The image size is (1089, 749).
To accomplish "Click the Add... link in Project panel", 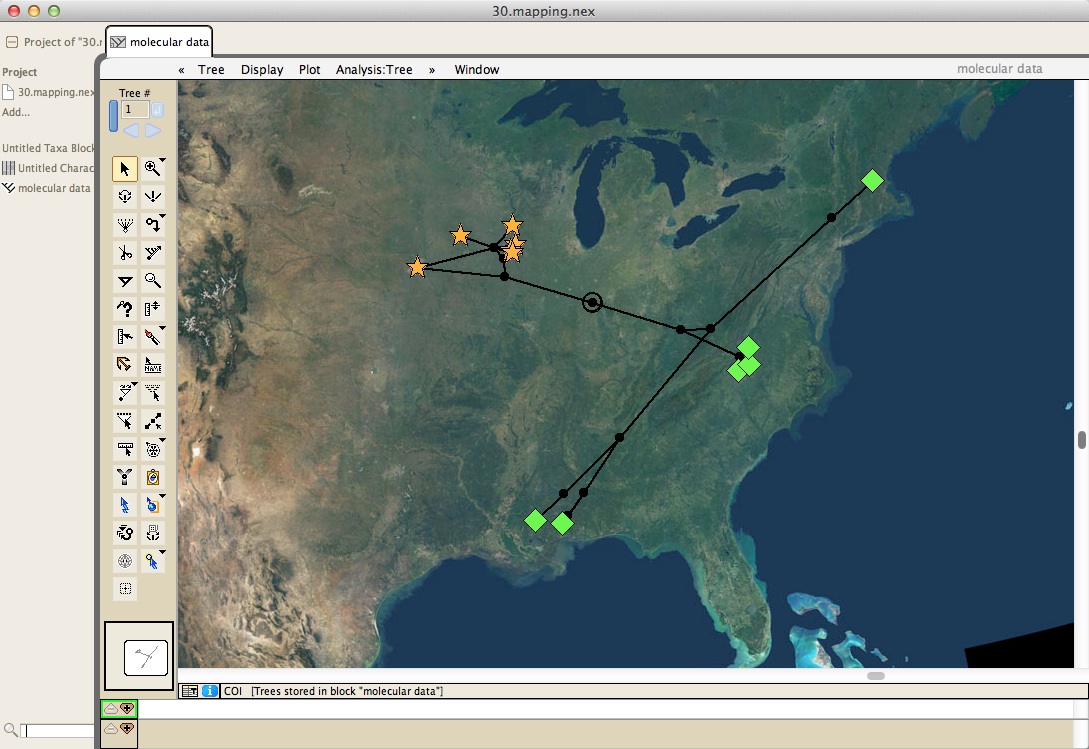I will pyautogui.click(x=16, y=112).
